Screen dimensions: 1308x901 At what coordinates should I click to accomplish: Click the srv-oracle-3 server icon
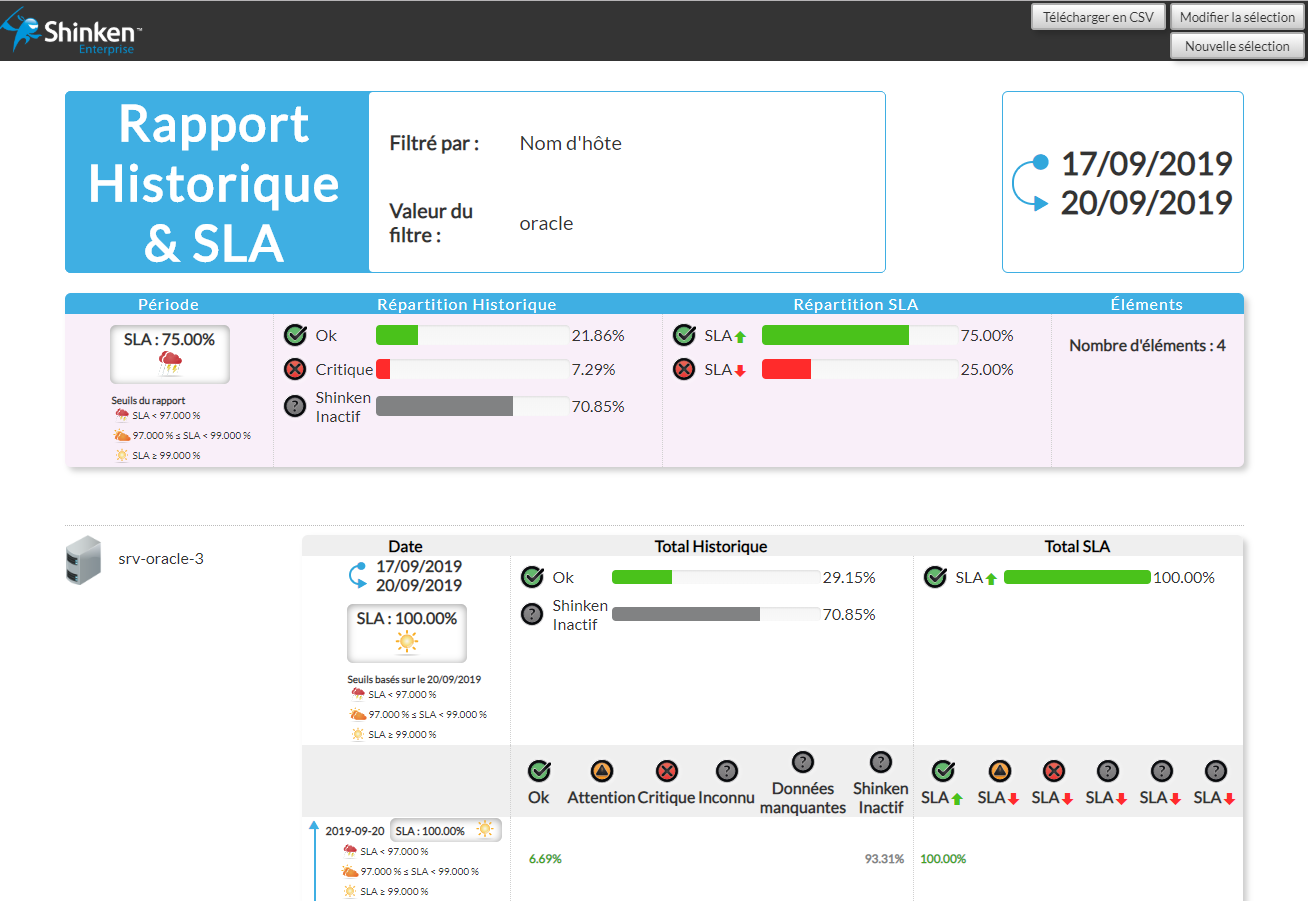point(83,560)
